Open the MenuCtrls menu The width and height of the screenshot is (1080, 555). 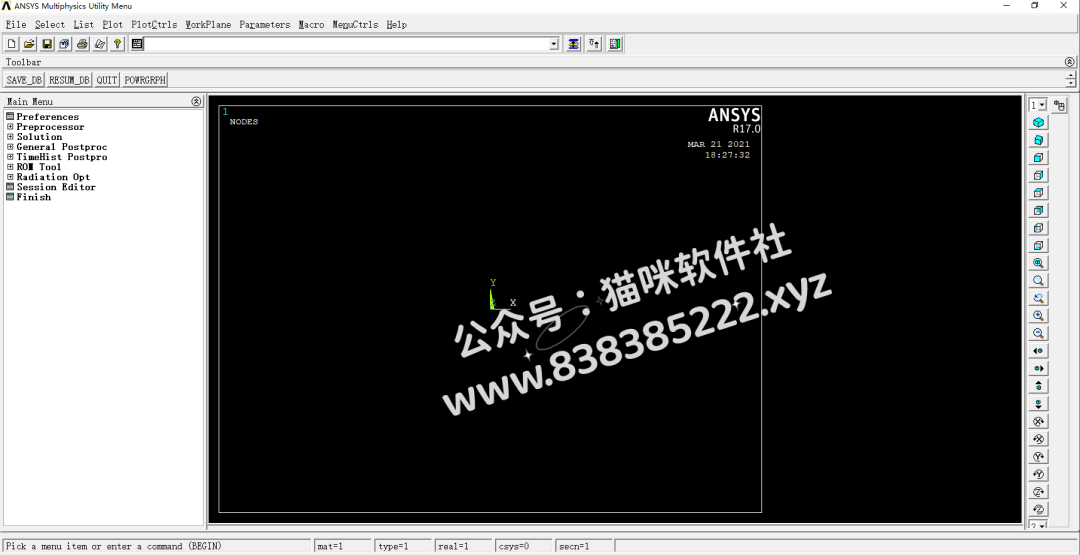click(x=355, y=25)
